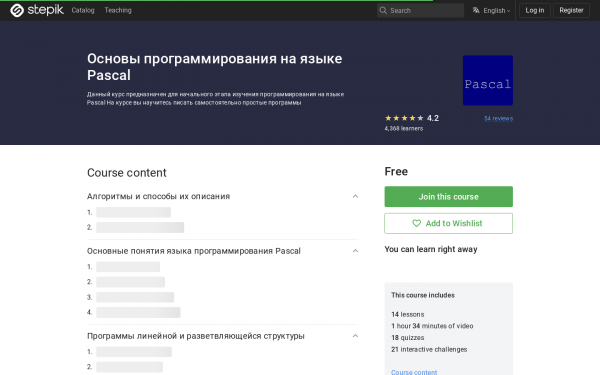The image size is (600, 375).
Task: Click the course title Основы программирования на языке Pascal
Action: [215, 67]
